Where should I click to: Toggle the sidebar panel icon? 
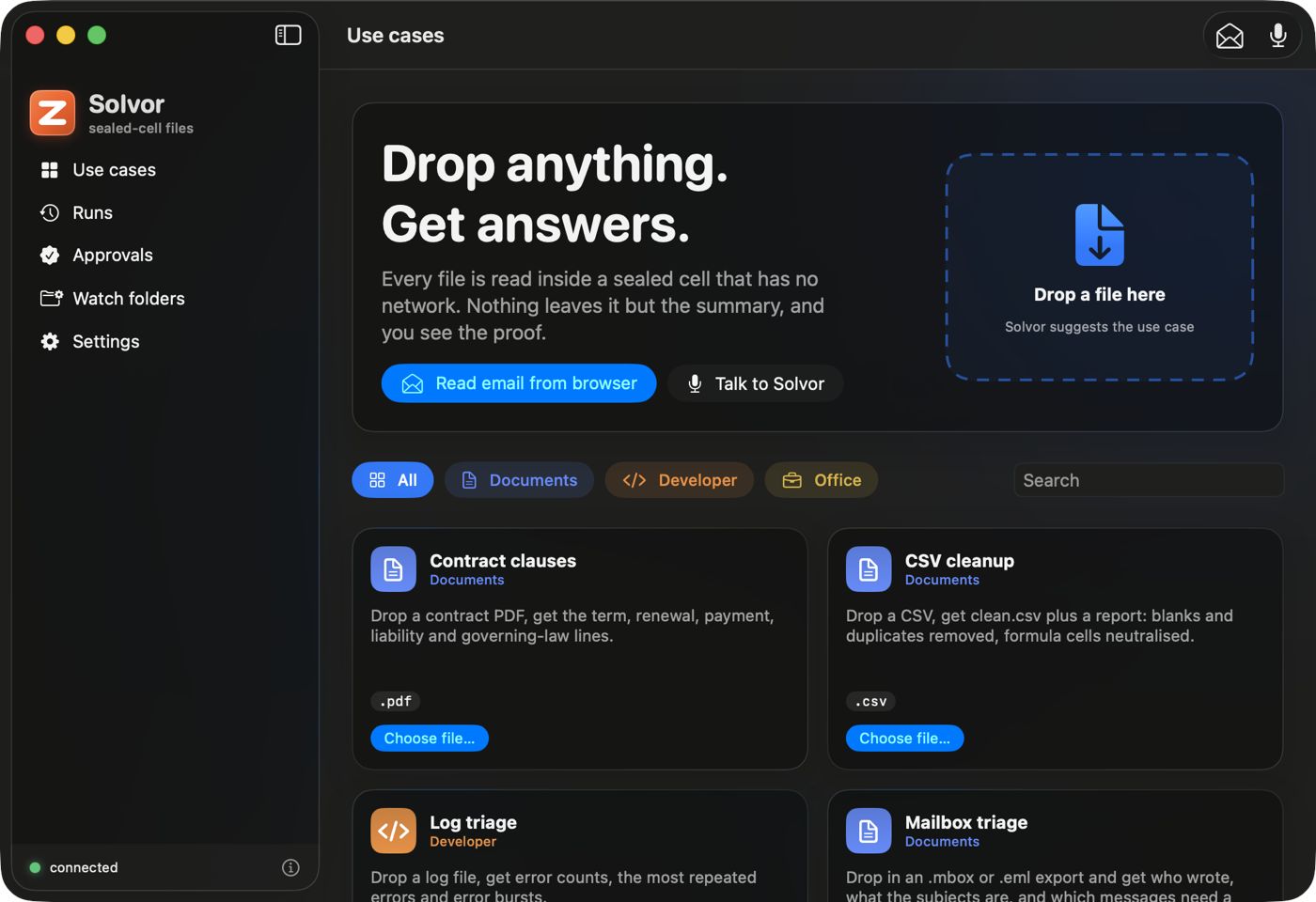(288, 35)
